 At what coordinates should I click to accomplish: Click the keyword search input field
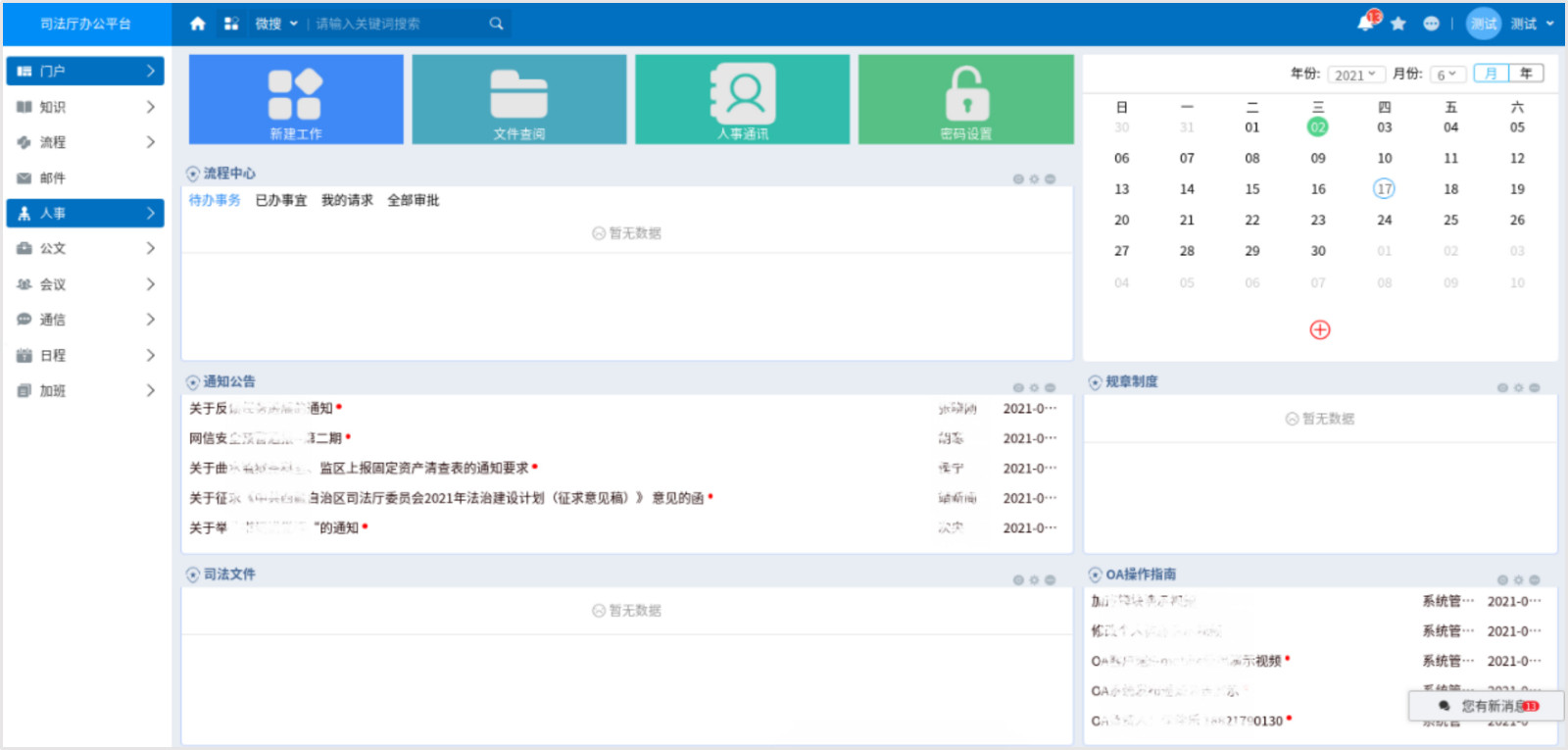tap(397, 24)
